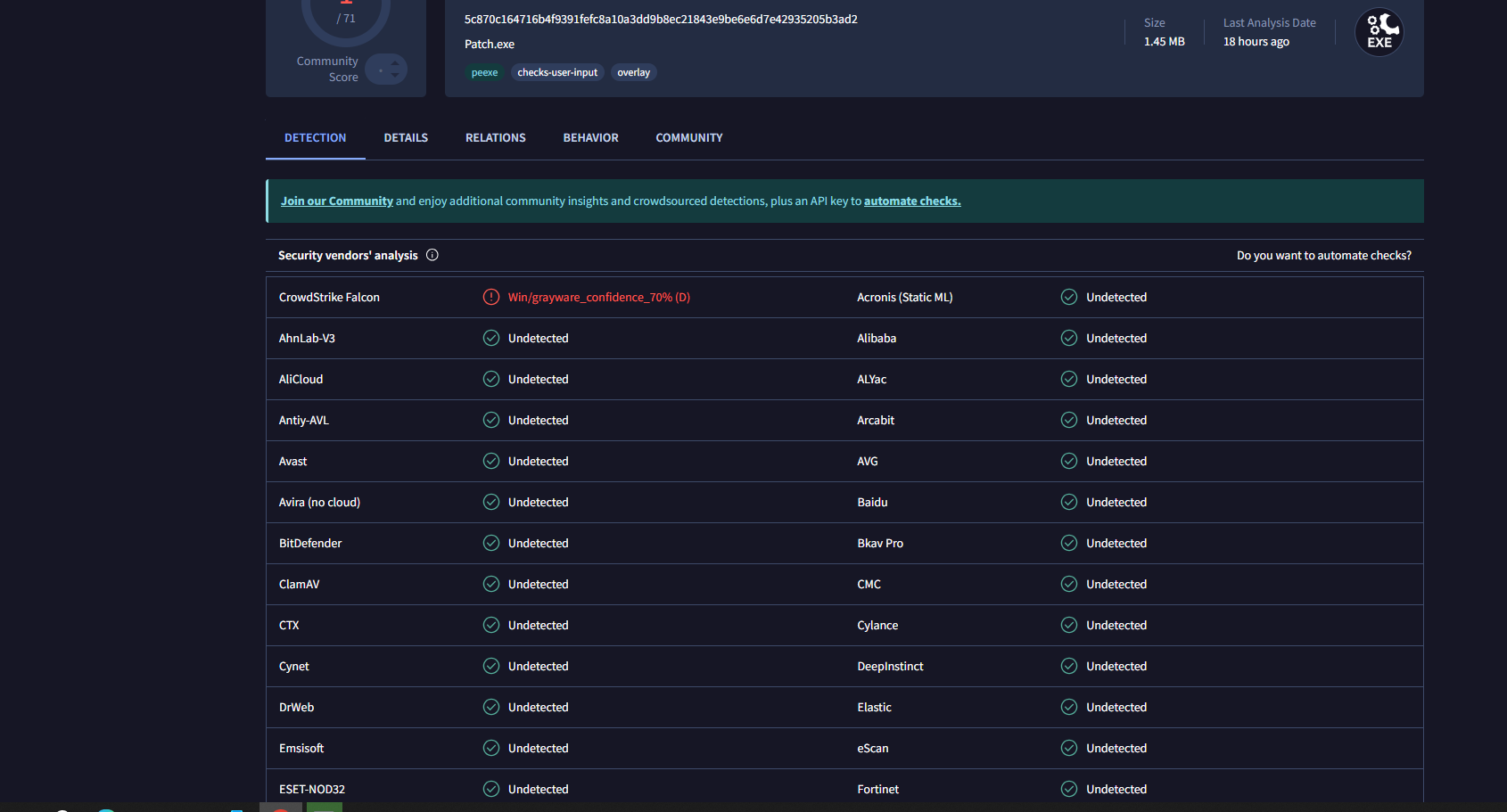The image size is (1507, 812).
Task: Click the Acronis (Static ML) vendor name
Action: click(905, 298)
